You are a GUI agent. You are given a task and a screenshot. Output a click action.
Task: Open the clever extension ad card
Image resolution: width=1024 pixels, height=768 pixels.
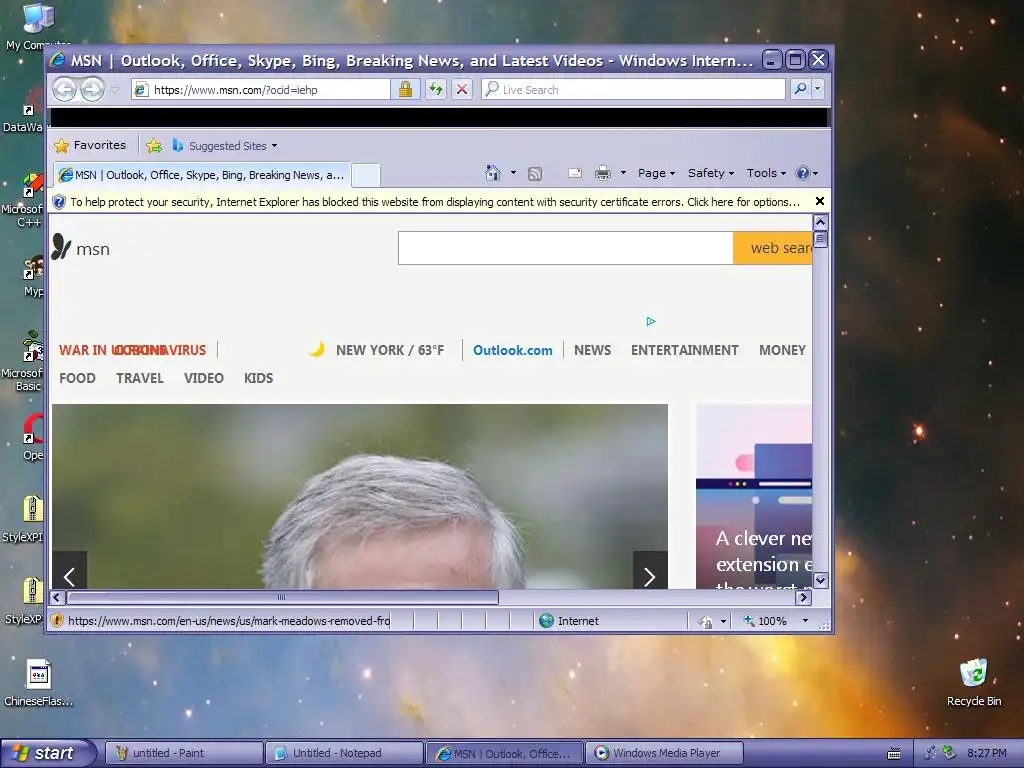(754, 496)
